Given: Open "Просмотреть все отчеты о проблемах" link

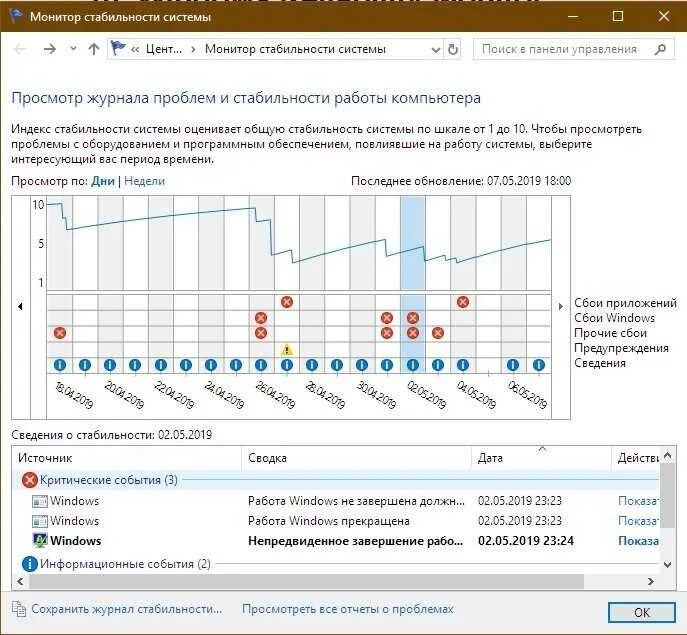Looking at the screenshot, I should (348, 609).
